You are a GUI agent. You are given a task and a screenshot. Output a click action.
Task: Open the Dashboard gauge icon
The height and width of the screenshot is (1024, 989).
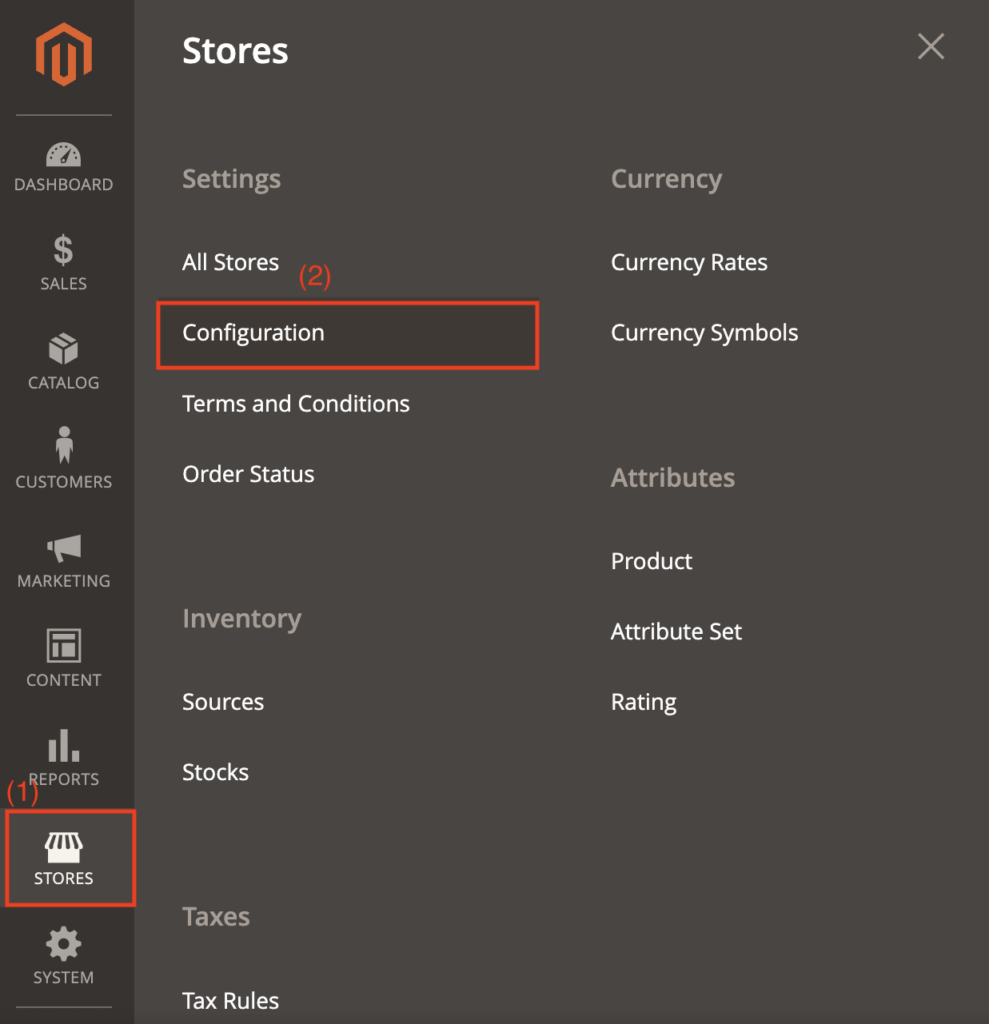click(64, 155)
